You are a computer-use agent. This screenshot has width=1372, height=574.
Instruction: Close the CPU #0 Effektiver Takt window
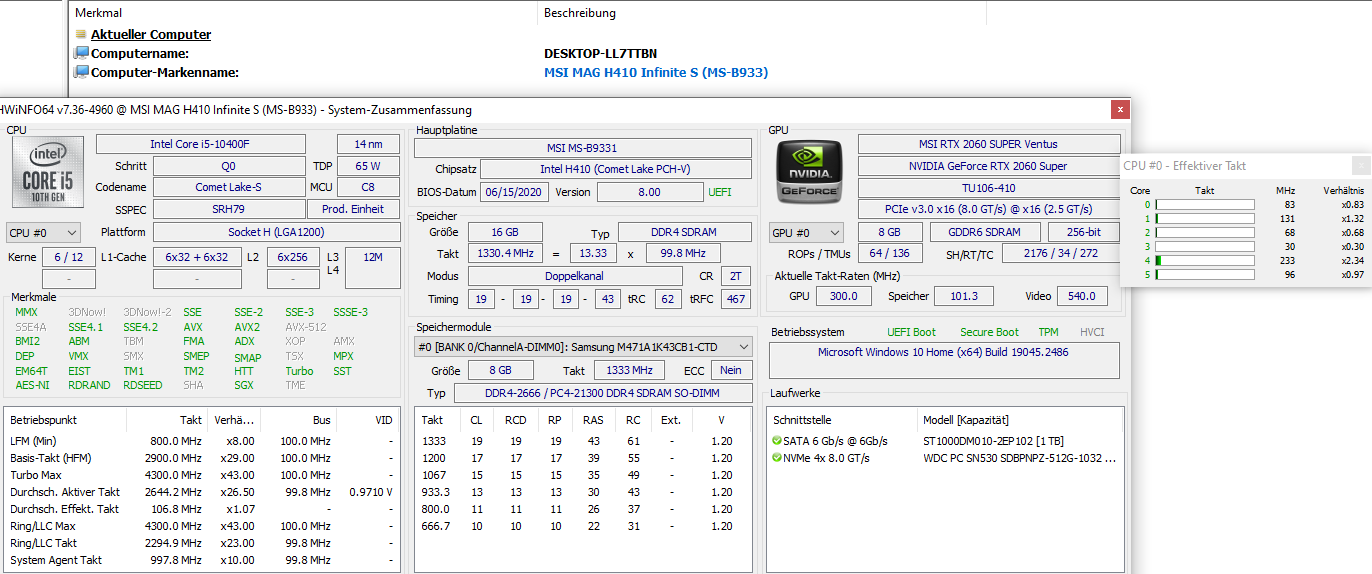point(1361,166)
